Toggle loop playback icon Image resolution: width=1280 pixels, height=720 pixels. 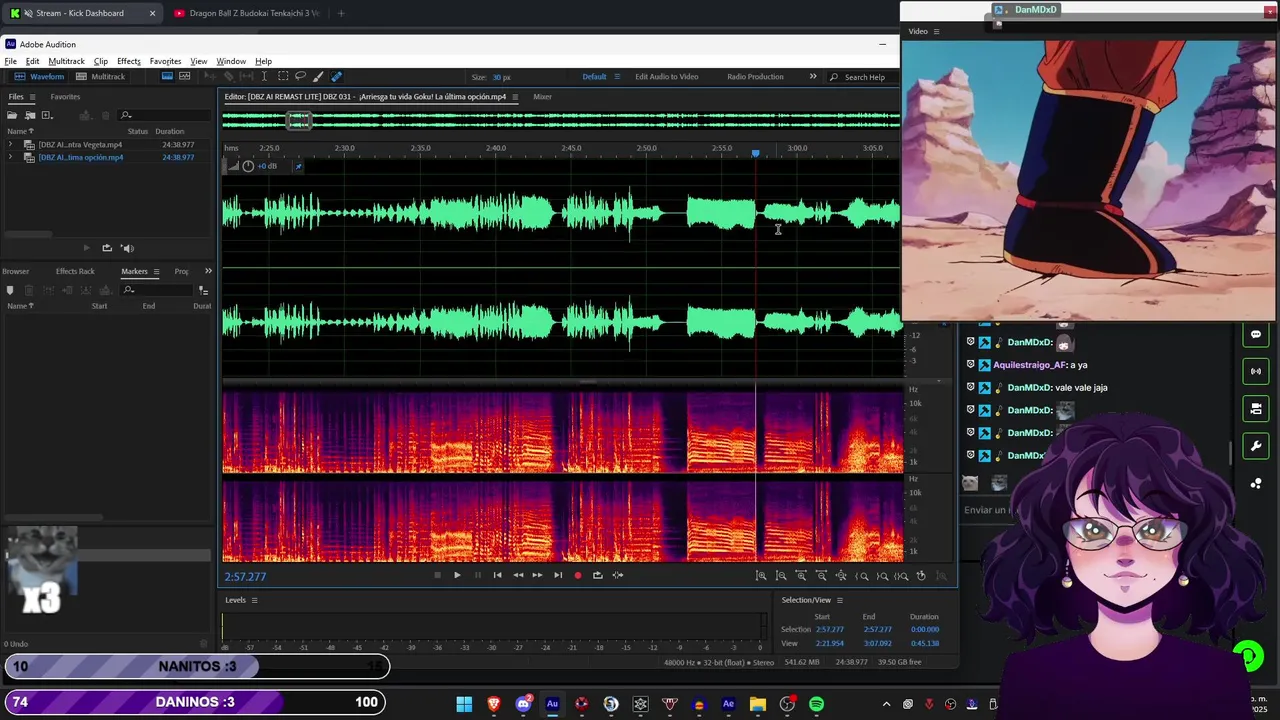597,575
